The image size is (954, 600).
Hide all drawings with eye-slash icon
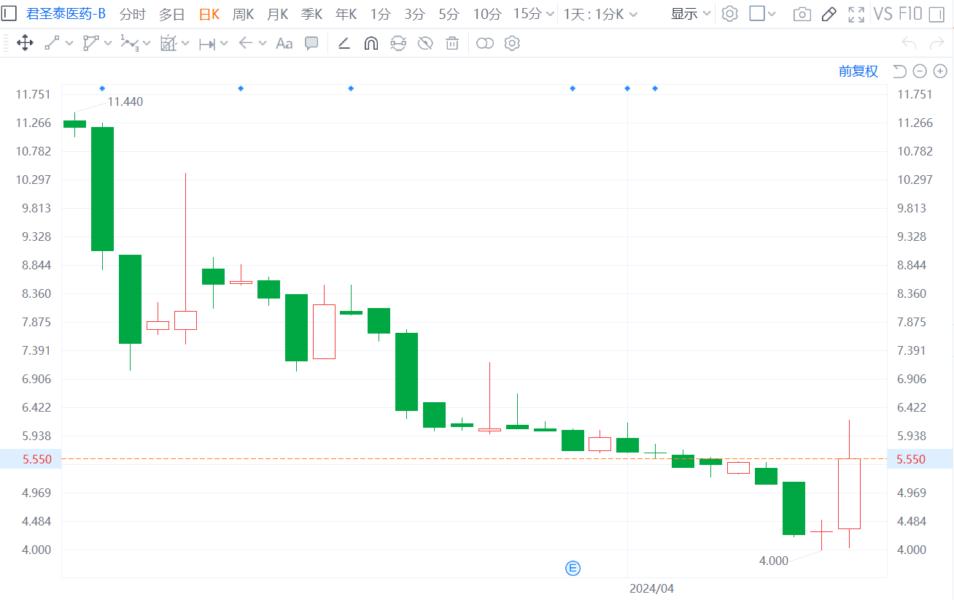[x=425, y=43]
